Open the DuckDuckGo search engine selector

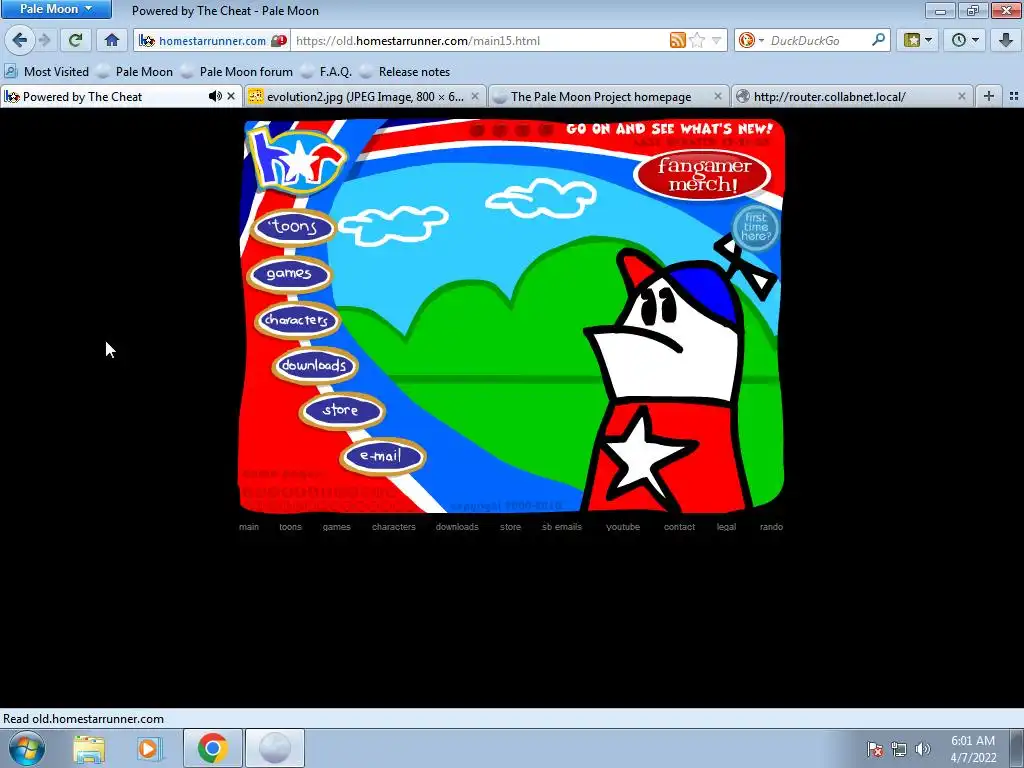(751, 40)
